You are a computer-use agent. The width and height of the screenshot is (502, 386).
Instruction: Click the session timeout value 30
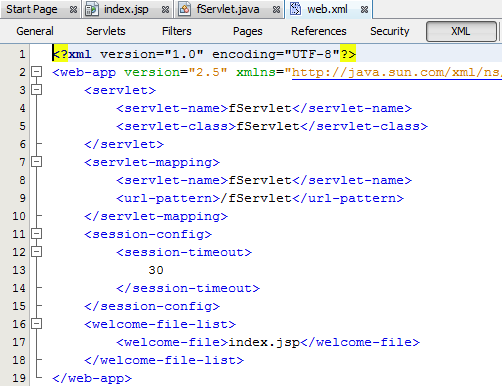(156, 270)
